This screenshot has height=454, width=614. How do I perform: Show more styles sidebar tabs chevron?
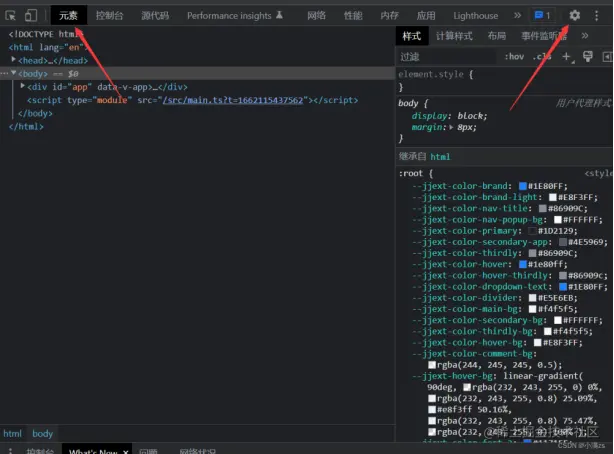point(585,36)
